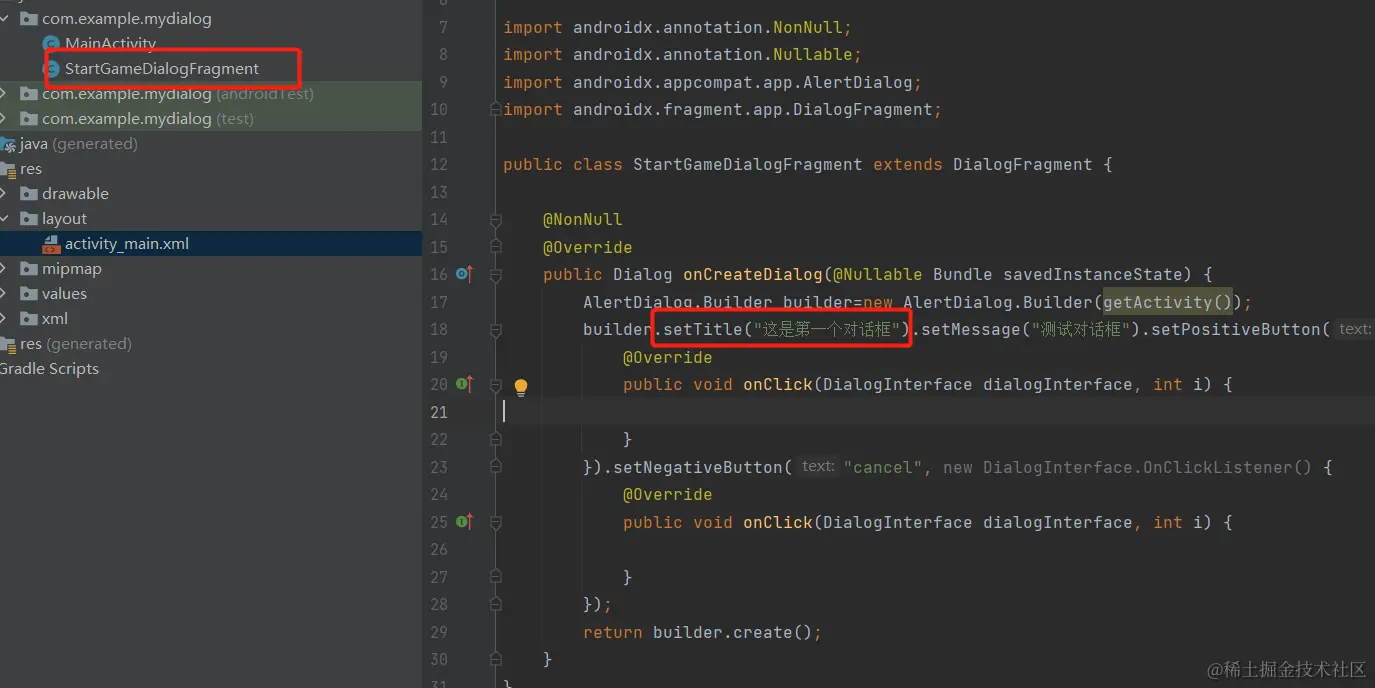Viewport: 1375px width, 688px height.
Task: Click the res (generated) folder icon
Action: [x=8, y=344]
